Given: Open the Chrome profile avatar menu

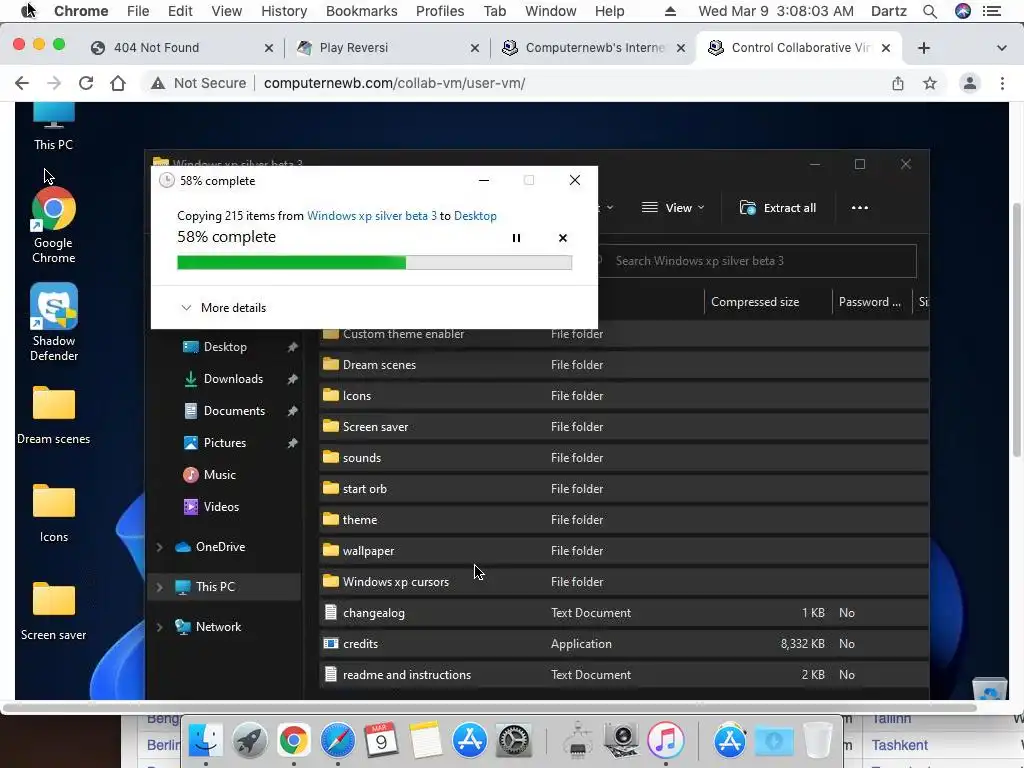Looking at the screenshot, I should [x=970, y=83].
